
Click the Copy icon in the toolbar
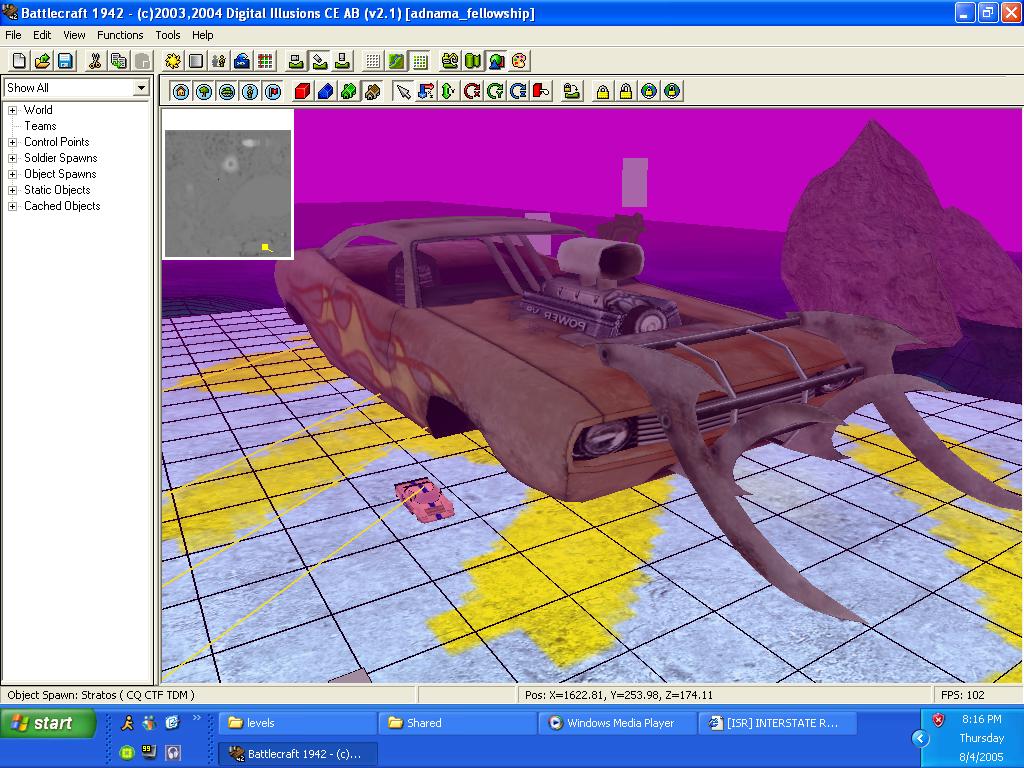click(x=118, y=61)
